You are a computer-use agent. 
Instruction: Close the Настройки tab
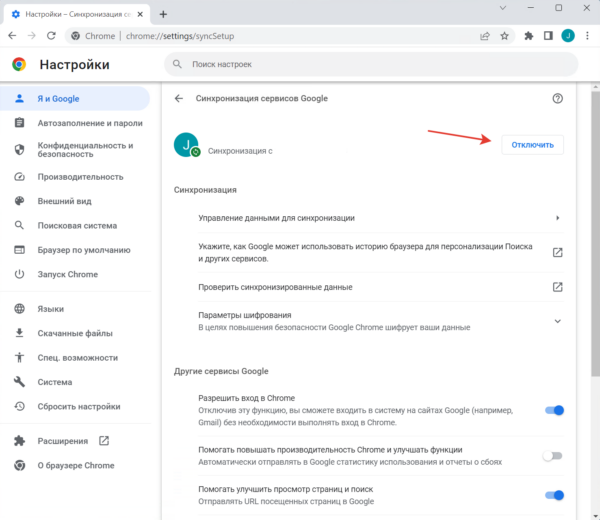(x=140, y=14)
